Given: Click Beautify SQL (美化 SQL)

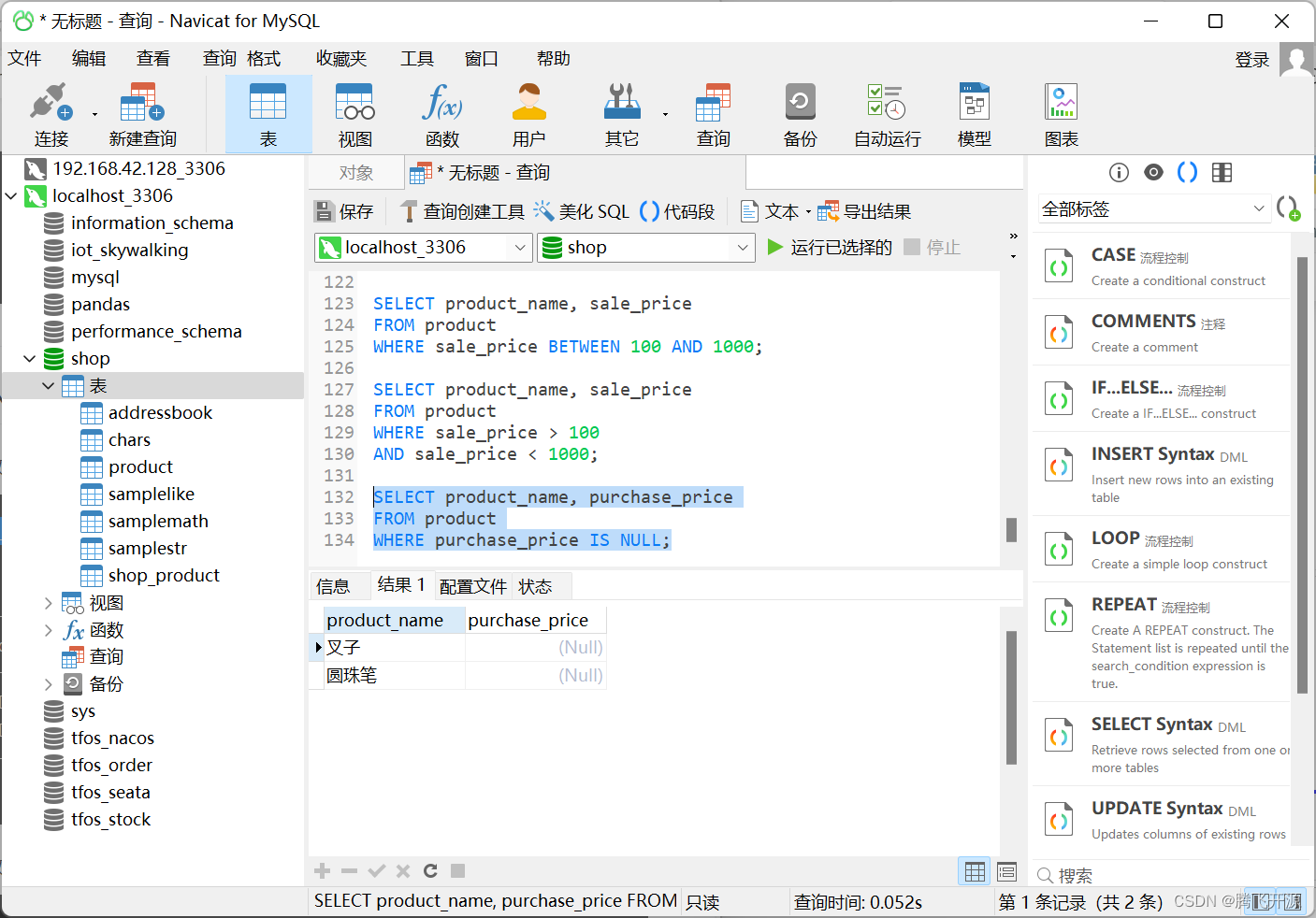Looking at the screenshot, I should coord(582,211).
